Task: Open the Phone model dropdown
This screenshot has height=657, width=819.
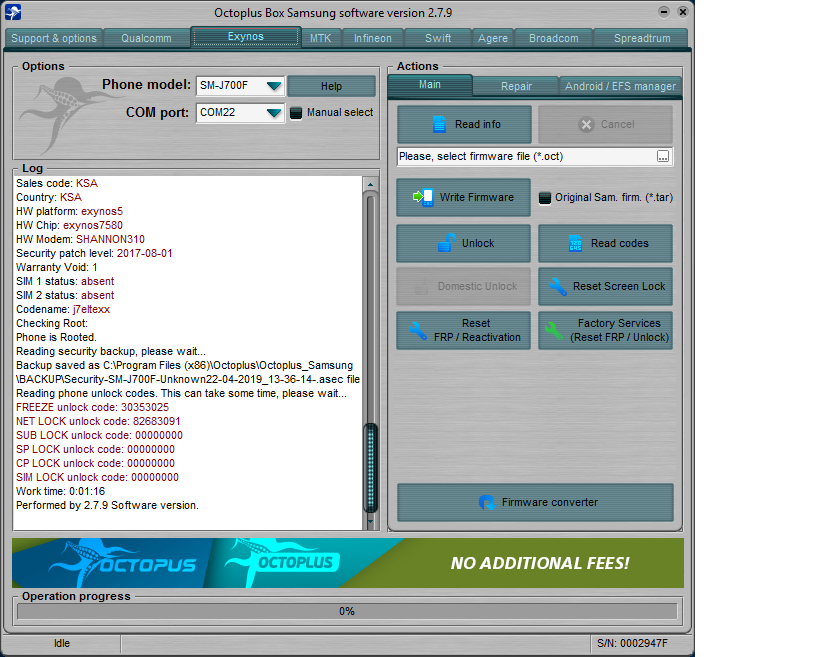Action: click(274, 86)
